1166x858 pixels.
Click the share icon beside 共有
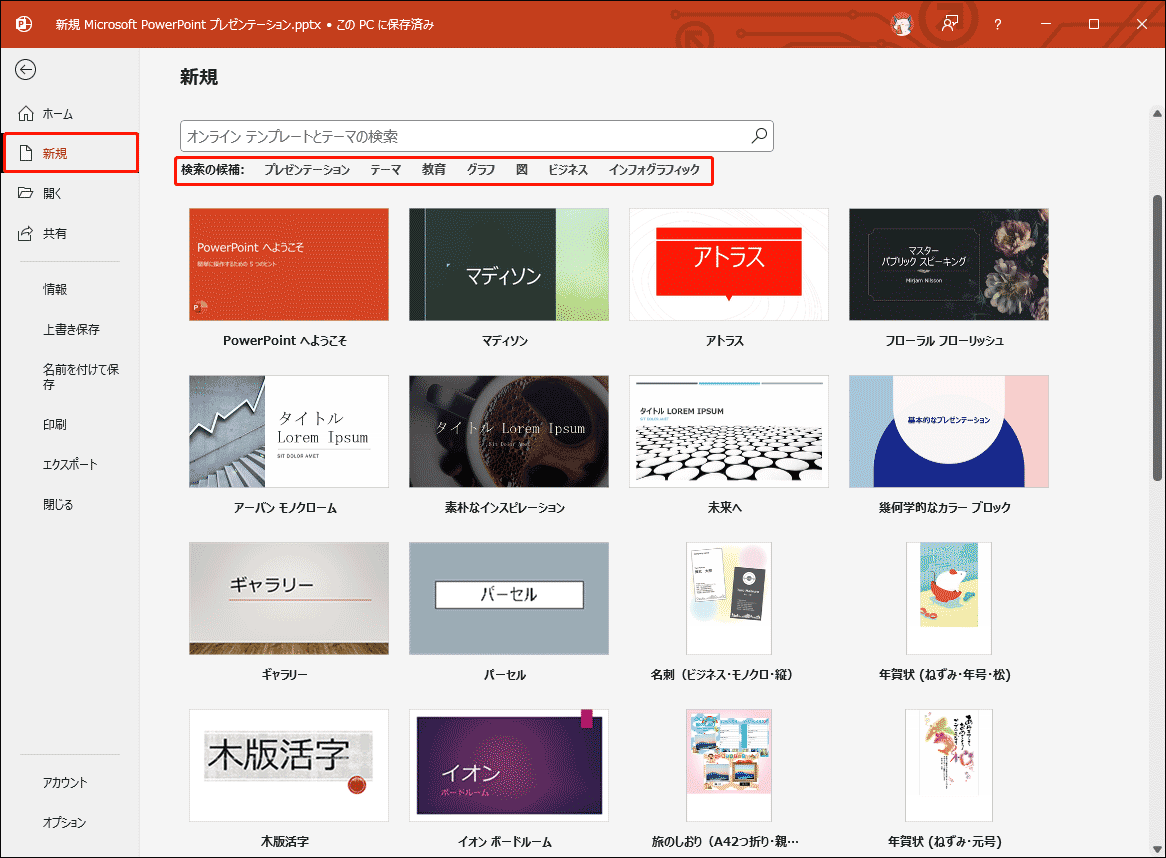tap(26, 233)
